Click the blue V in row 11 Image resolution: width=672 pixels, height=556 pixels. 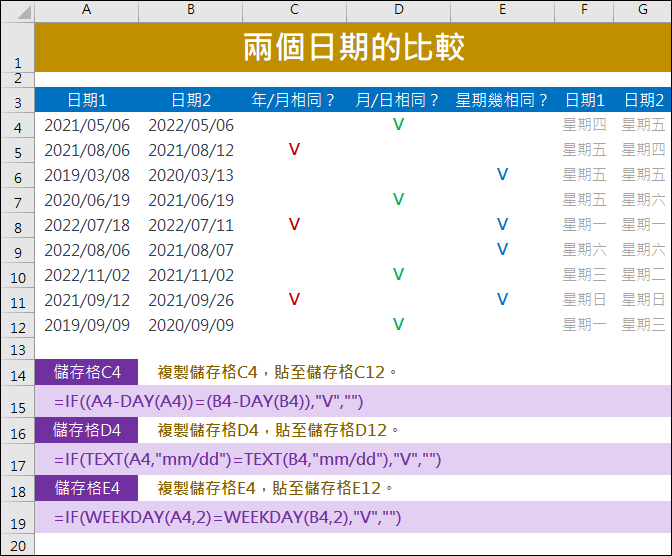pyautogui.click(x=502, y=299)
